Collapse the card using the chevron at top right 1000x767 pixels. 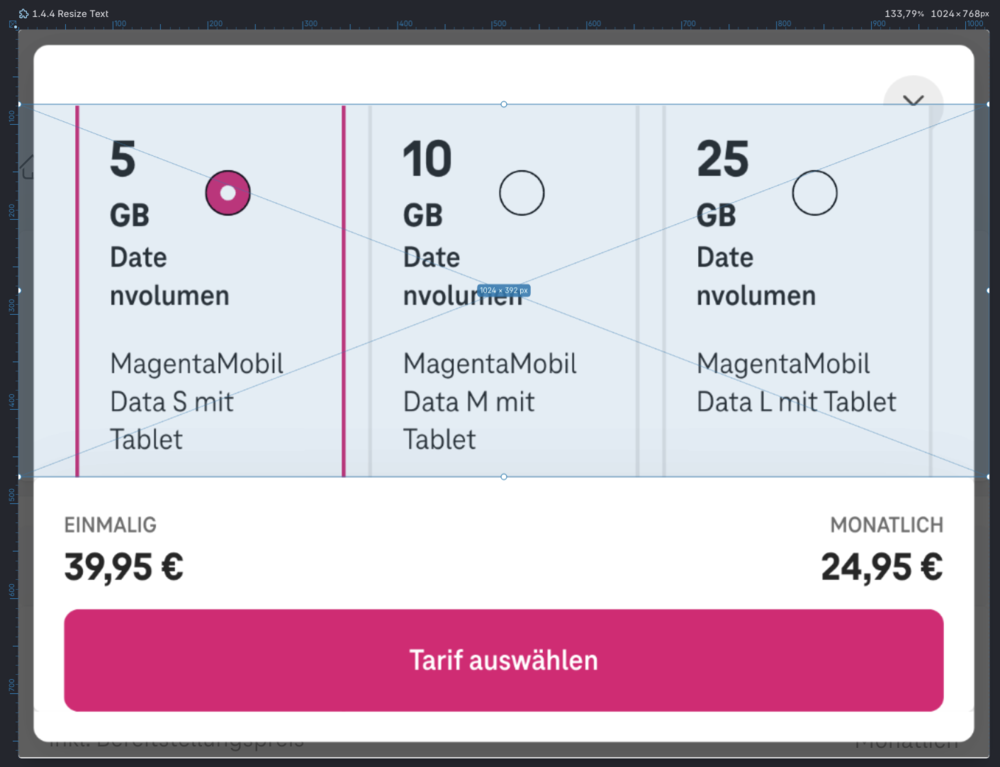(x=911, y=101)
